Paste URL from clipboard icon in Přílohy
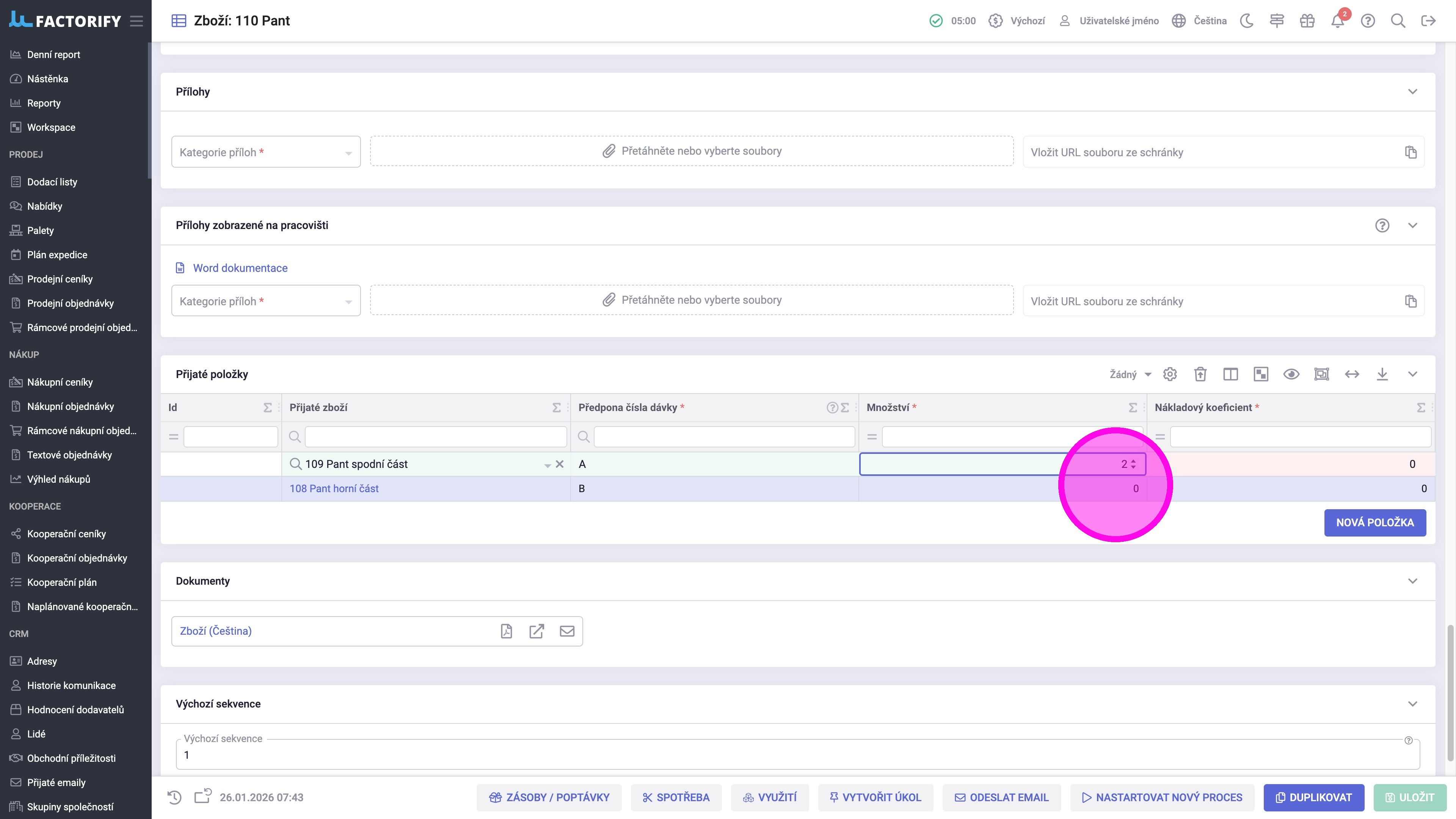This screenshot has width=1456, height=819. tap(1411, 152)
